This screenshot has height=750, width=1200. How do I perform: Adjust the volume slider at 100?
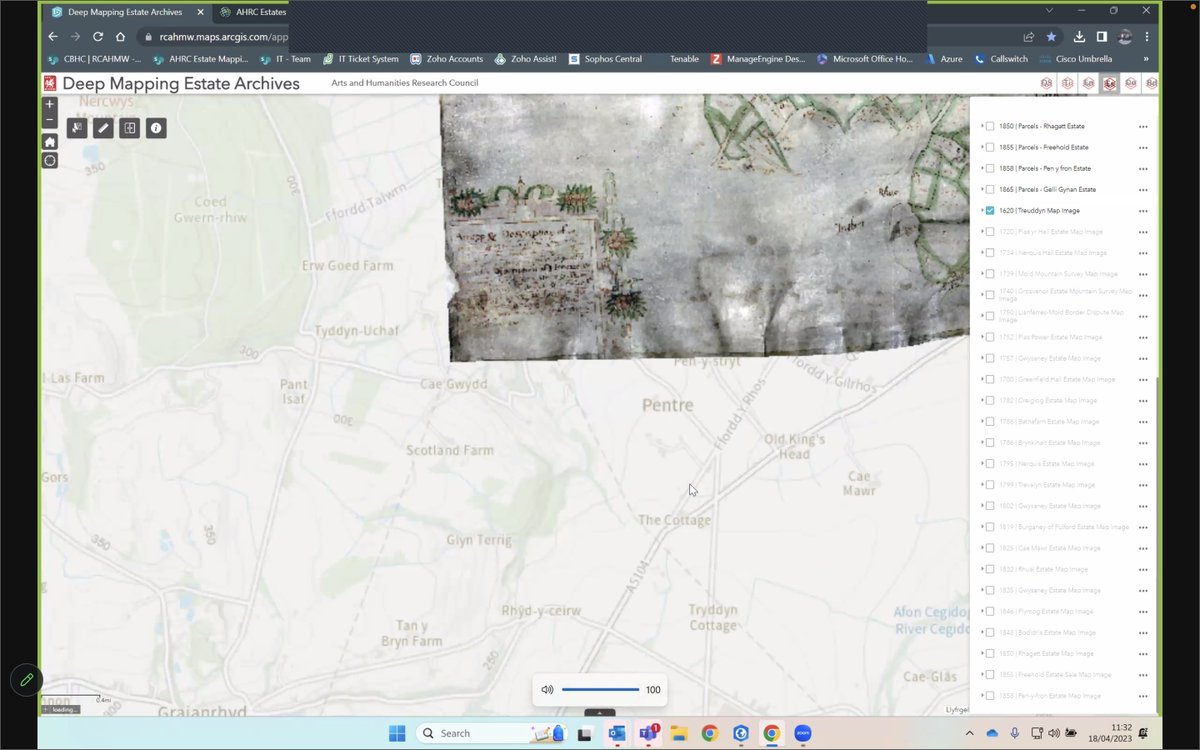(600, 690)
